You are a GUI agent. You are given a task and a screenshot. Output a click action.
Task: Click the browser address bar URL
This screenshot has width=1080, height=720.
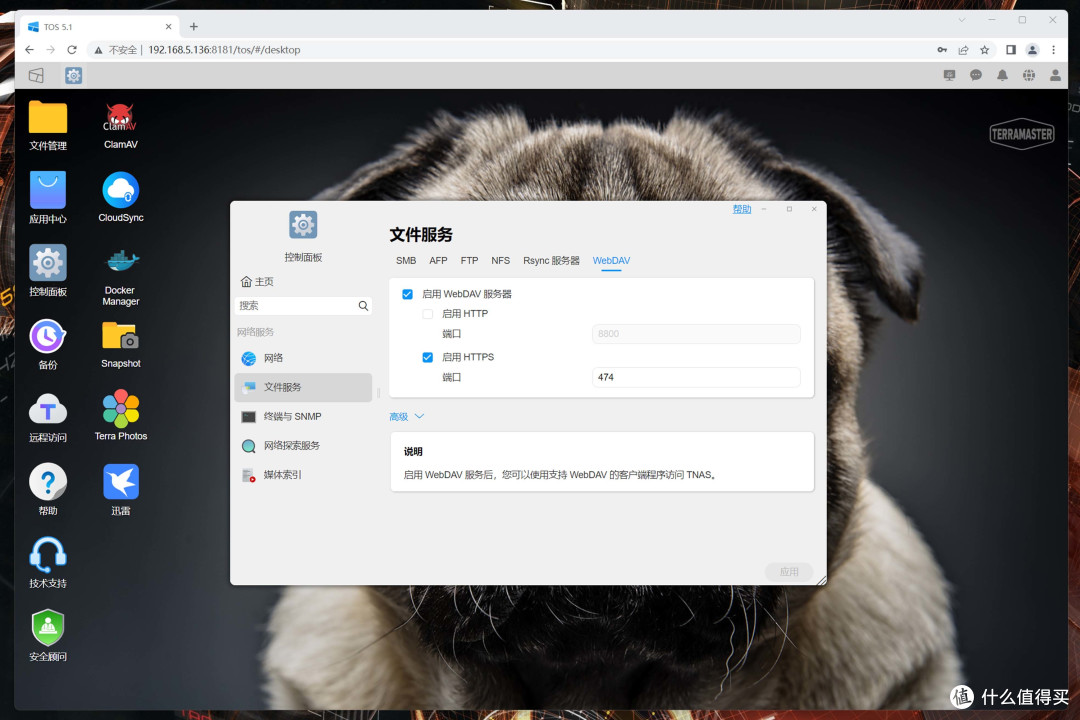[224, 50]
